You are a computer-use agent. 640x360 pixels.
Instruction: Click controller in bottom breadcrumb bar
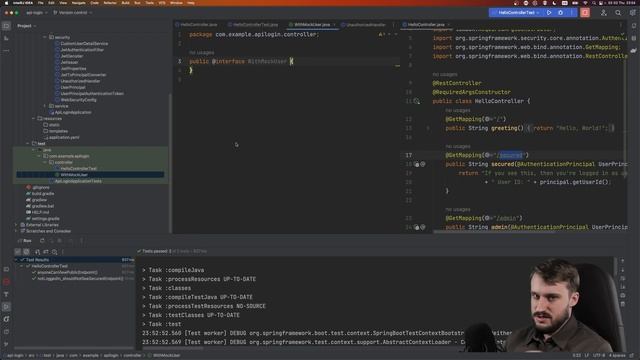click(x=133, y=356)
